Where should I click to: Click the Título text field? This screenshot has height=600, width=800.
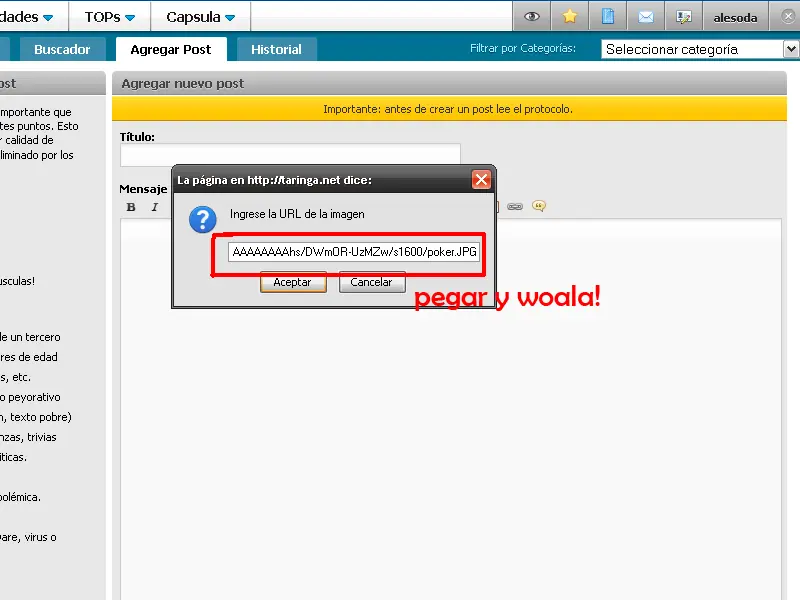tap(290, 155)
